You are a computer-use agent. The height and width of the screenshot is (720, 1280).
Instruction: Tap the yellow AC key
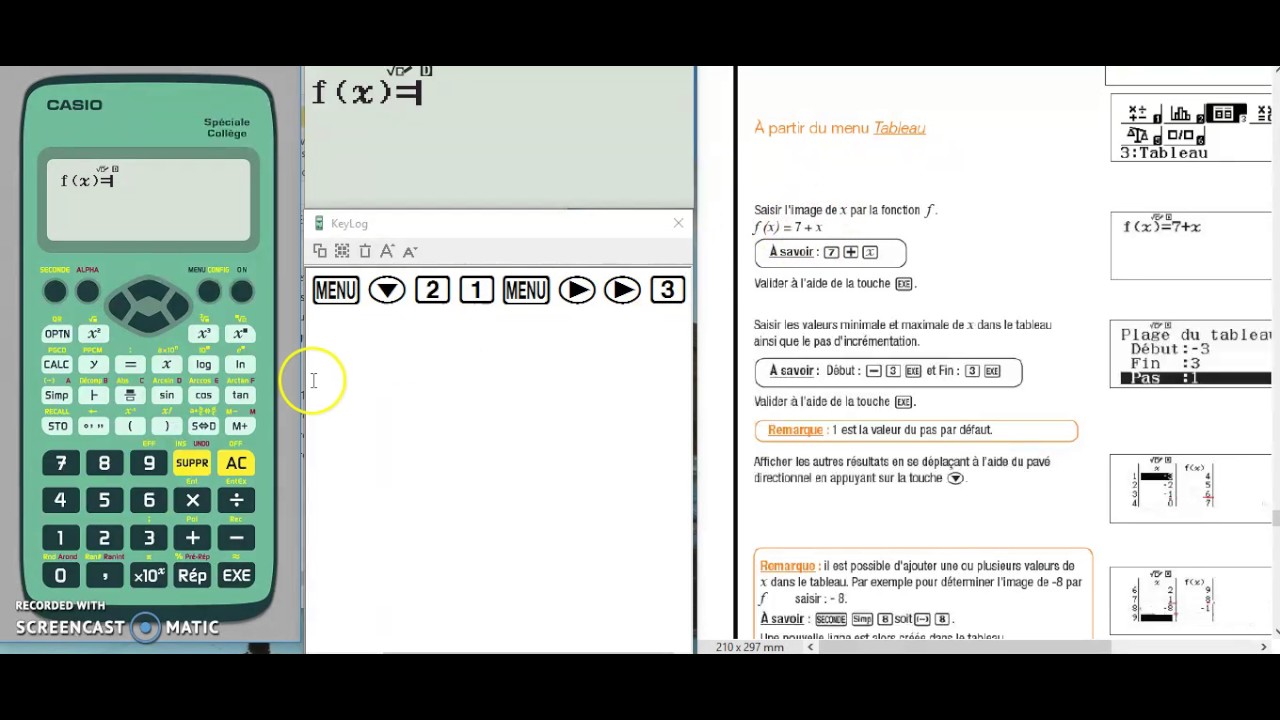236,463
